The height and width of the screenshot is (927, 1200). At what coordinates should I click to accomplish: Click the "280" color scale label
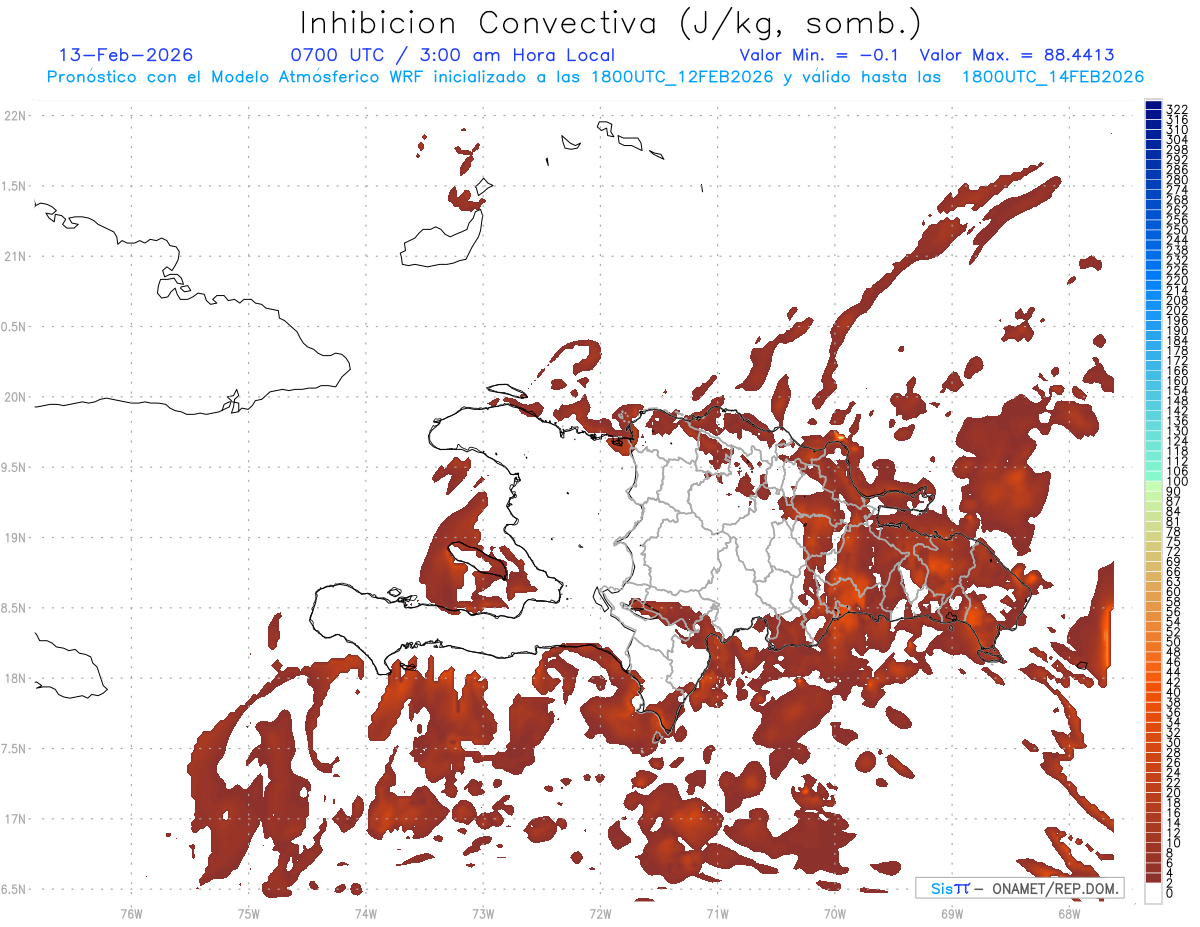coord(1177,179)
